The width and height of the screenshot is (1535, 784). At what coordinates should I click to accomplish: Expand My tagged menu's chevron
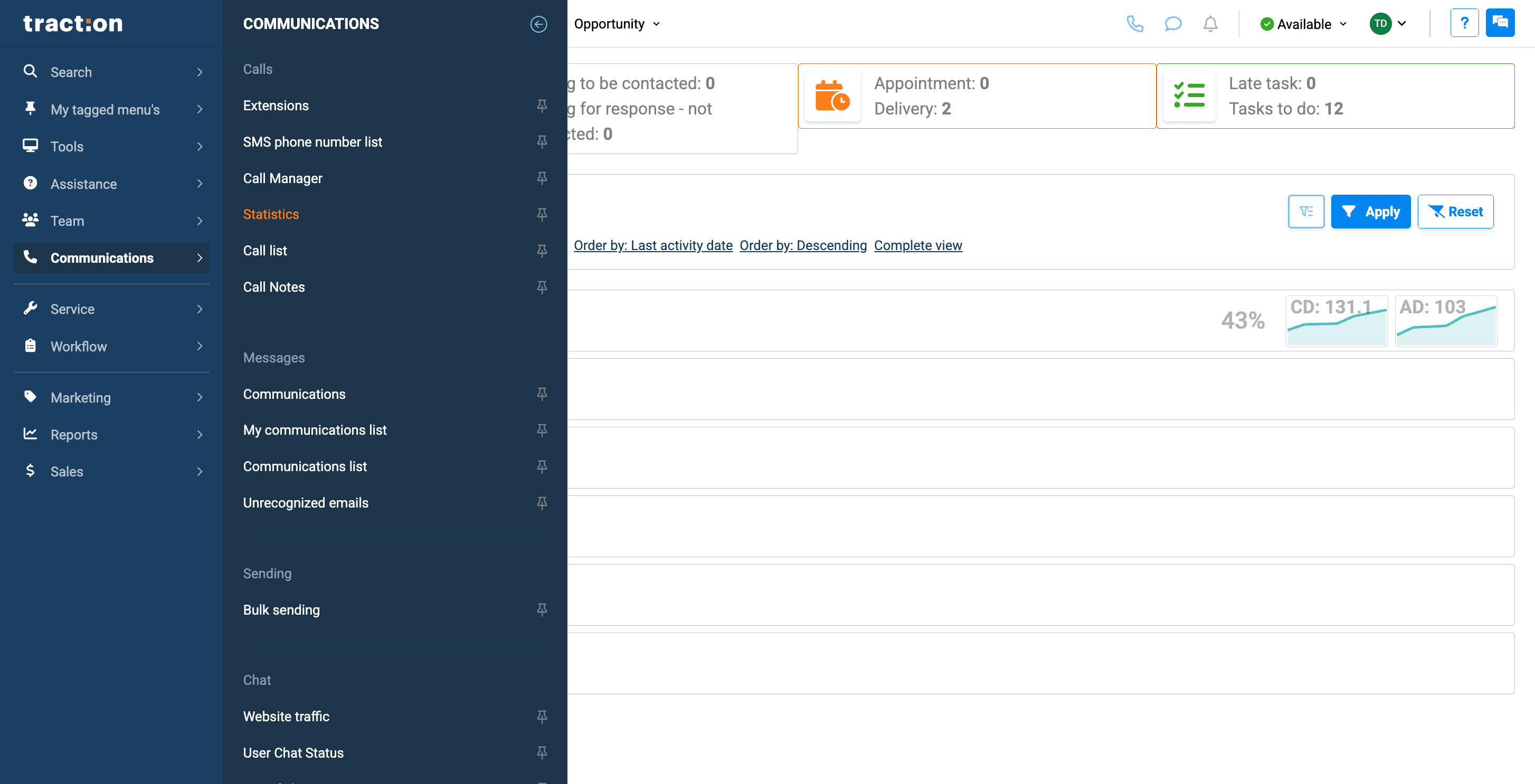(200, 109)
